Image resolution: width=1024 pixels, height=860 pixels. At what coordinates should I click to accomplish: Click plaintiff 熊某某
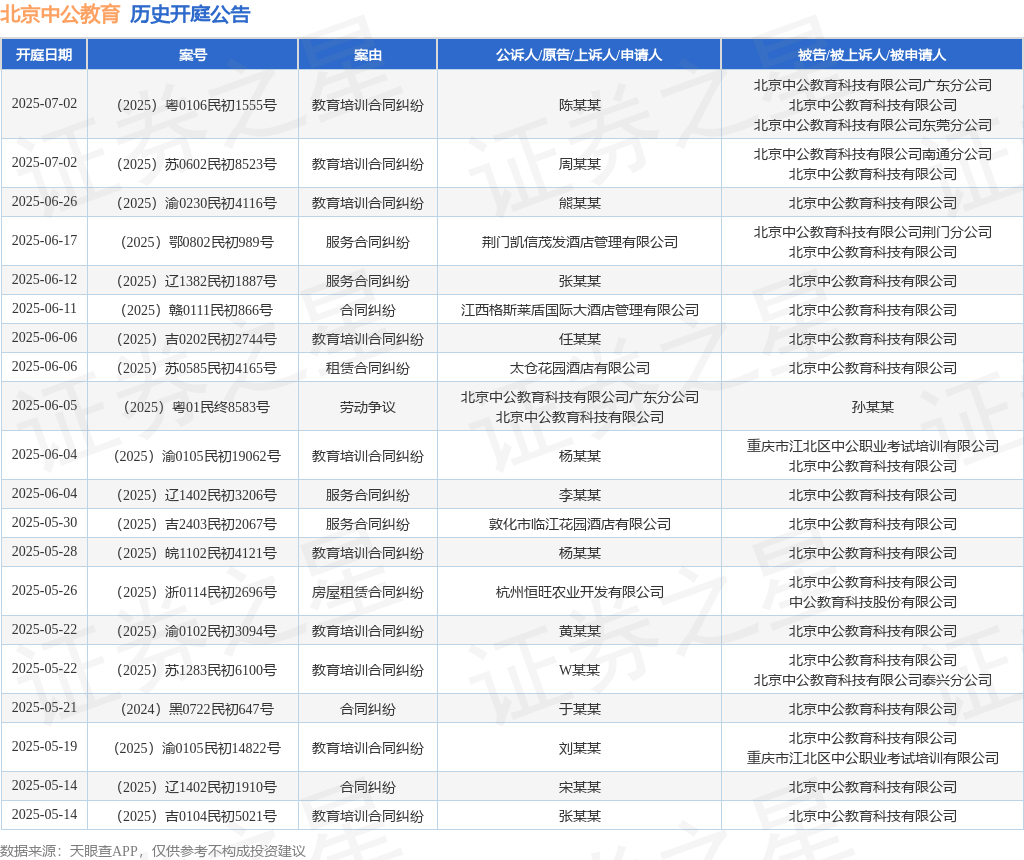tap(579, 203)
